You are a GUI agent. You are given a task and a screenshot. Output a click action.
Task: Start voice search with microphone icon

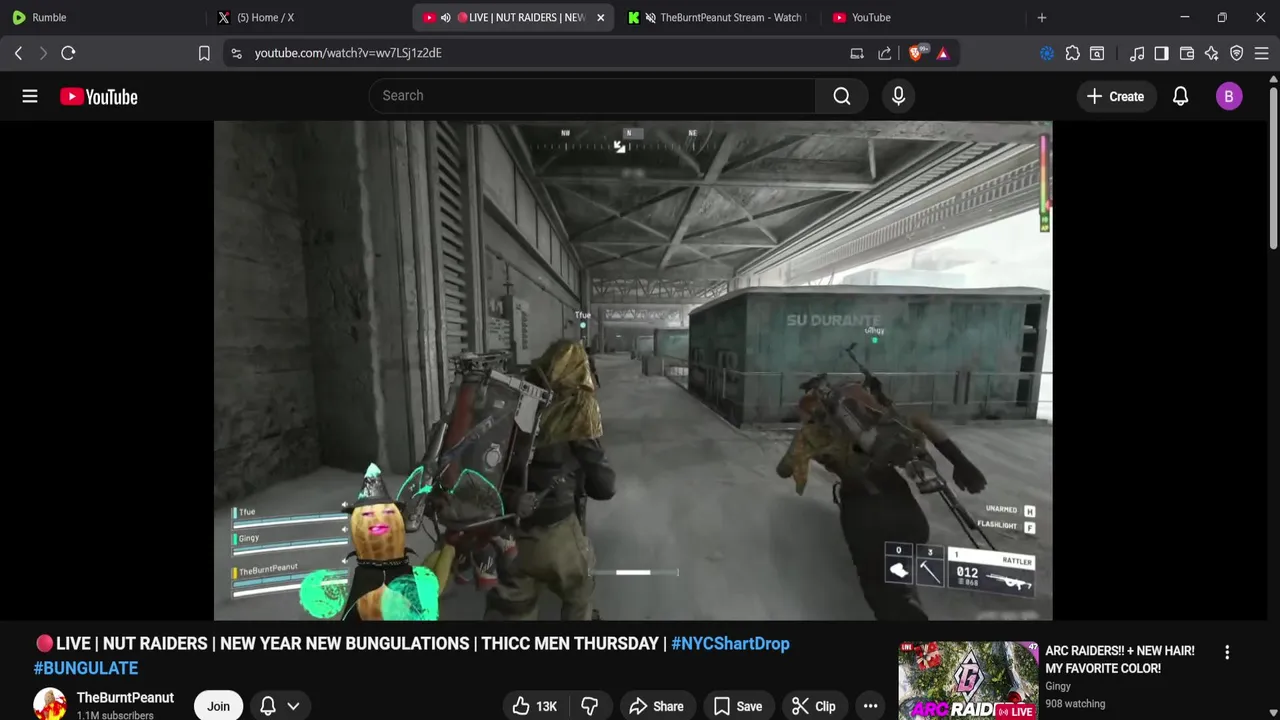898,96
